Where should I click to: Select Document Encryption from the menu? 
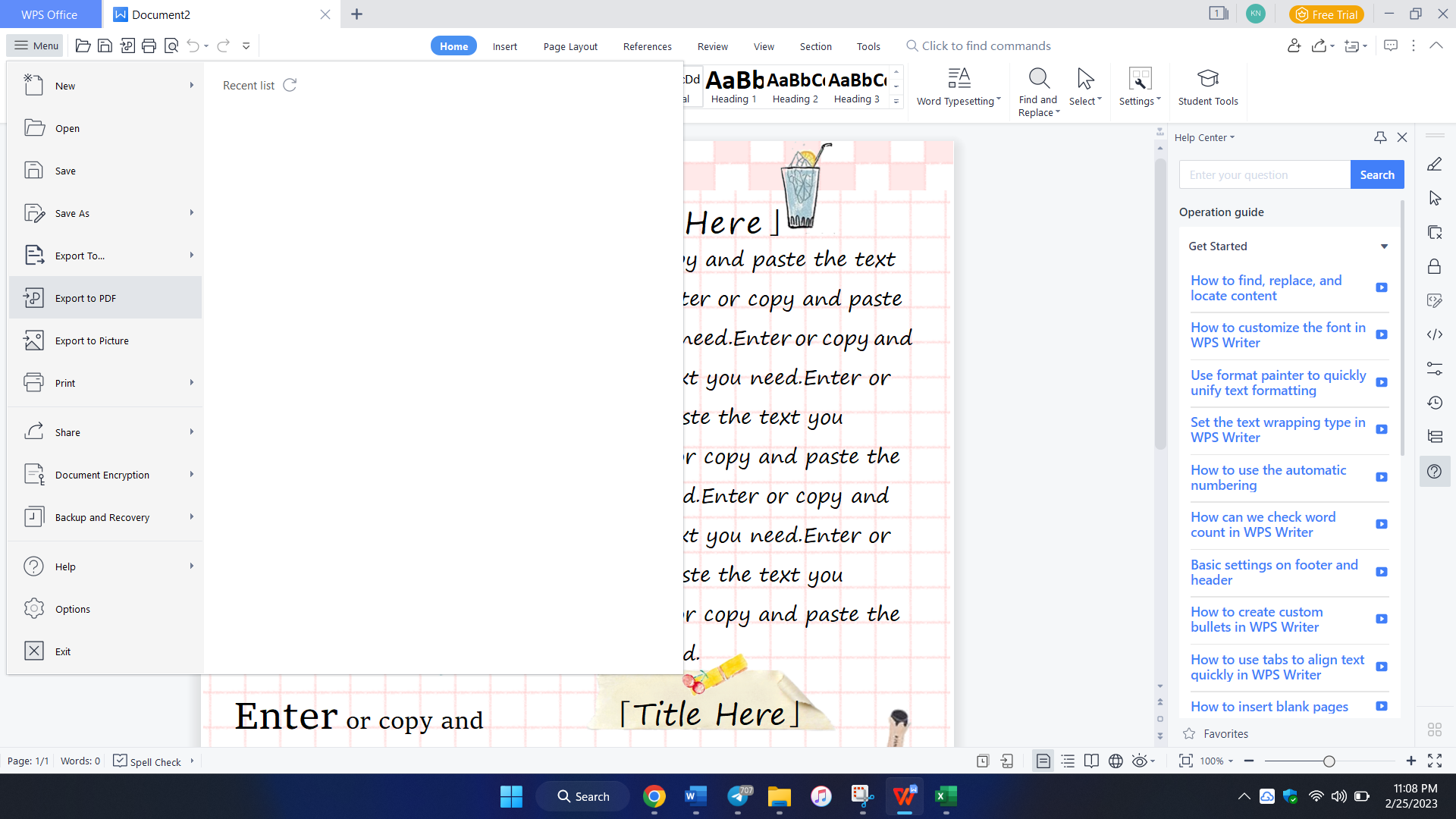pos(102,474)
